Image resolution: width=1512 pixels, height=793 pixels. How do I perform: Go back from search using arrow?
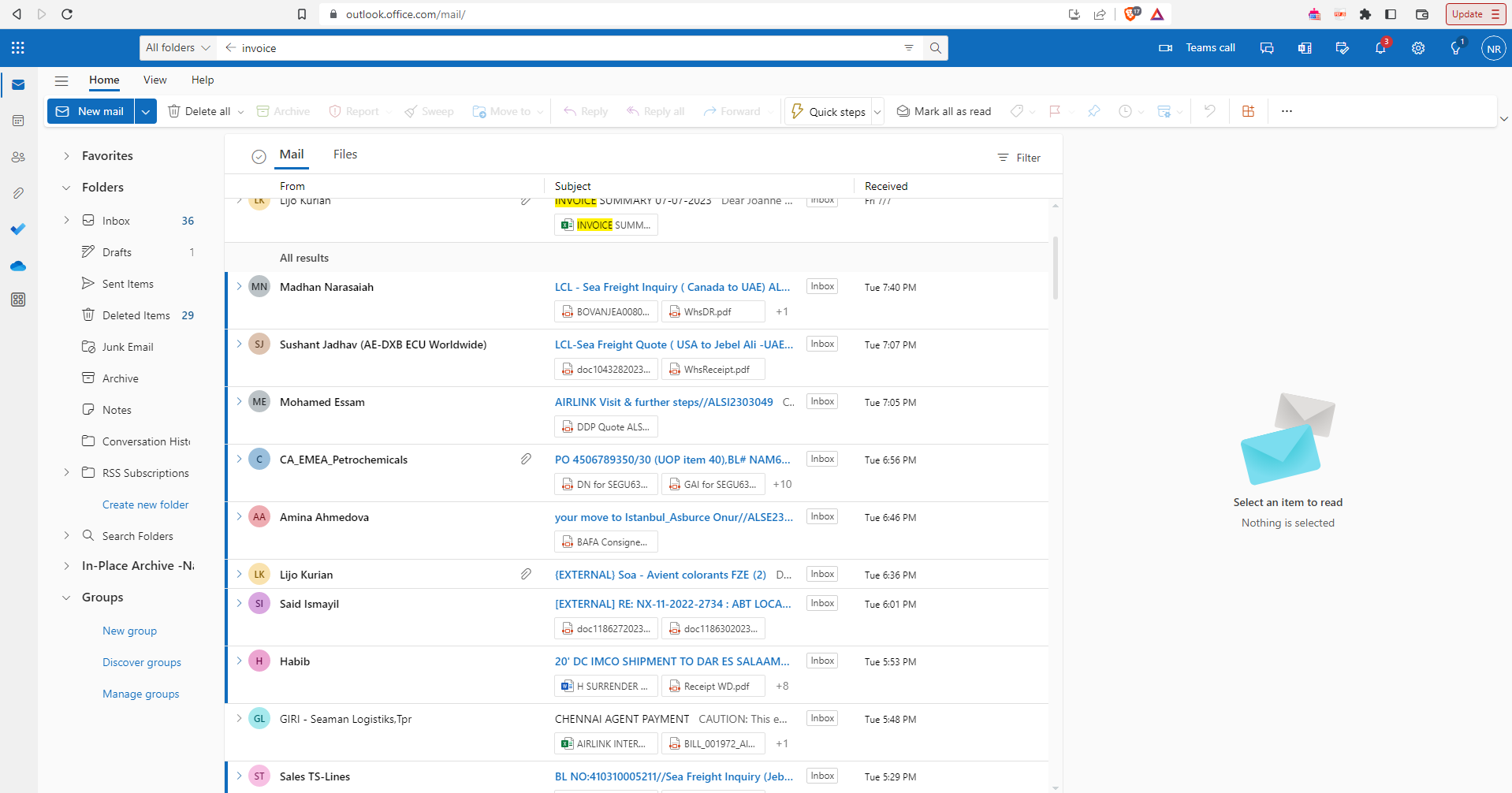click(x=230, y=48)
